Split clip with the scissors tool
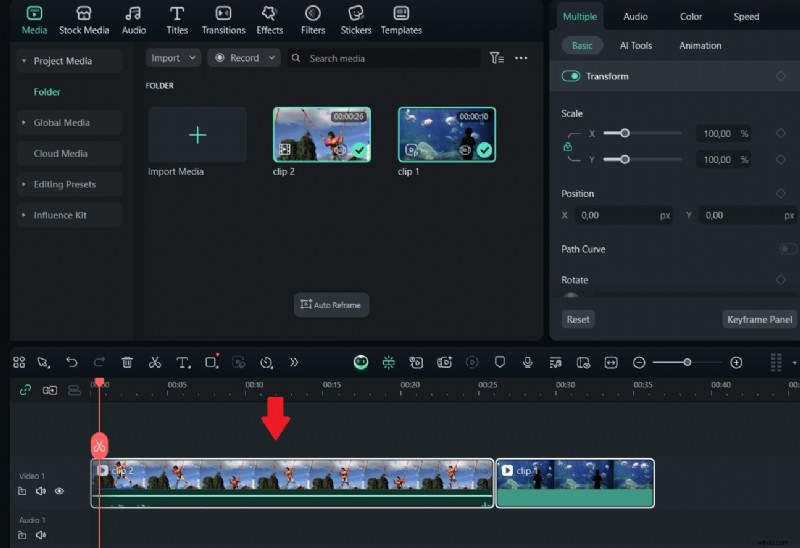This screenshot has width=800, height=548. (155, 362)
